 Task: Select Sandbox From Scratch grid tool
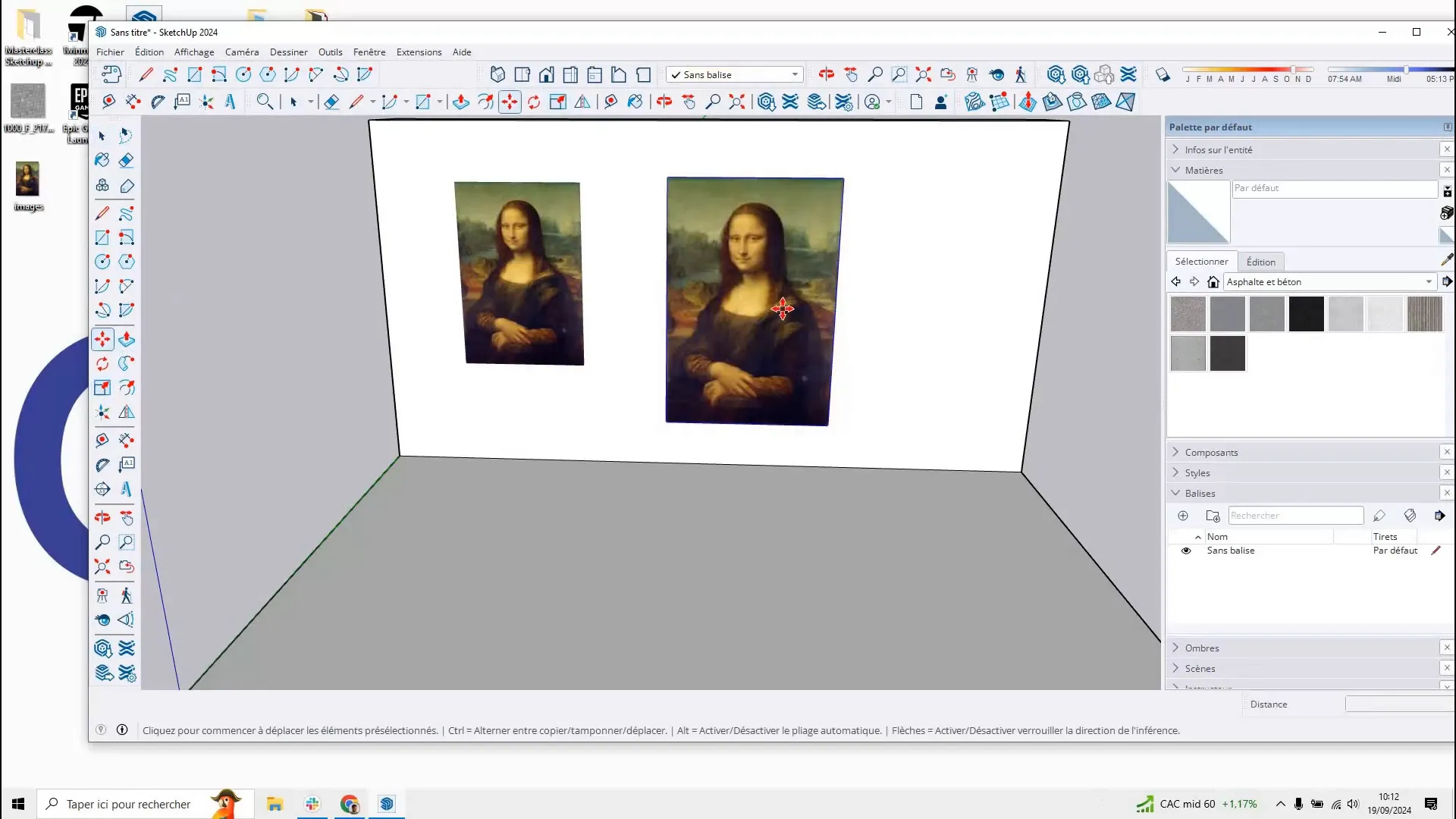click(1000, 102)
